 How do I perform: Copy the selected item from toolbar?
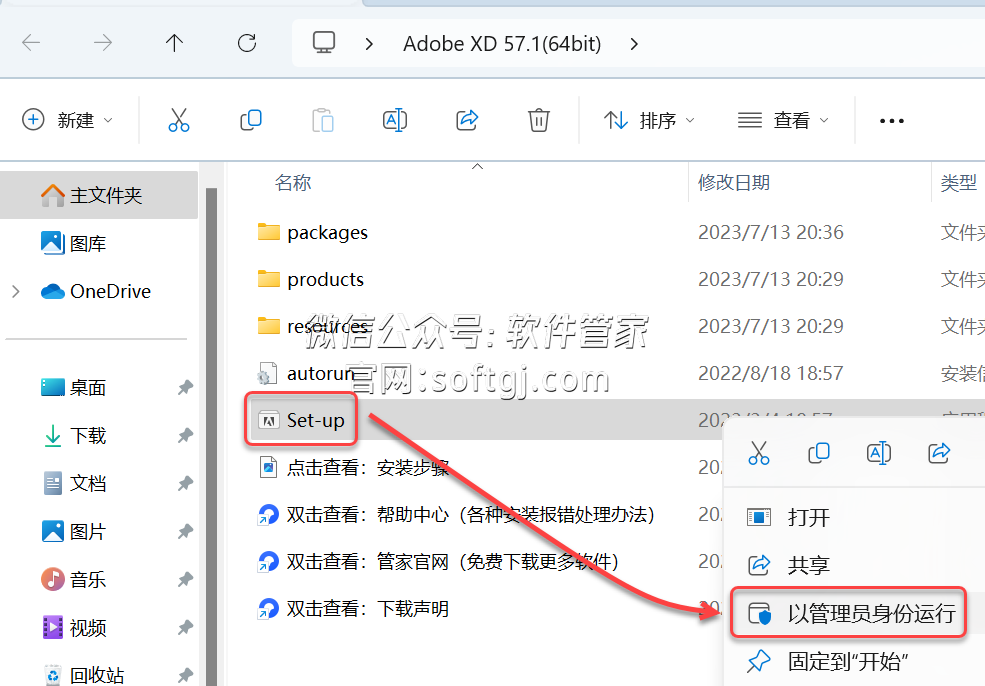pyautogui.click(x=251, y=119)
